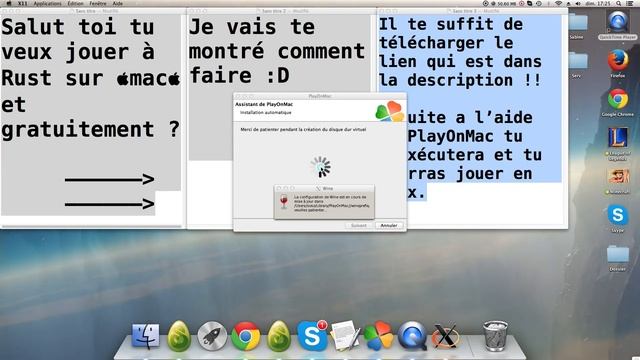Click the PlayOnMac clover logo in assistant
Image resolution: width=640 pixels, height=360 pixels.
[x=389, y=111]
